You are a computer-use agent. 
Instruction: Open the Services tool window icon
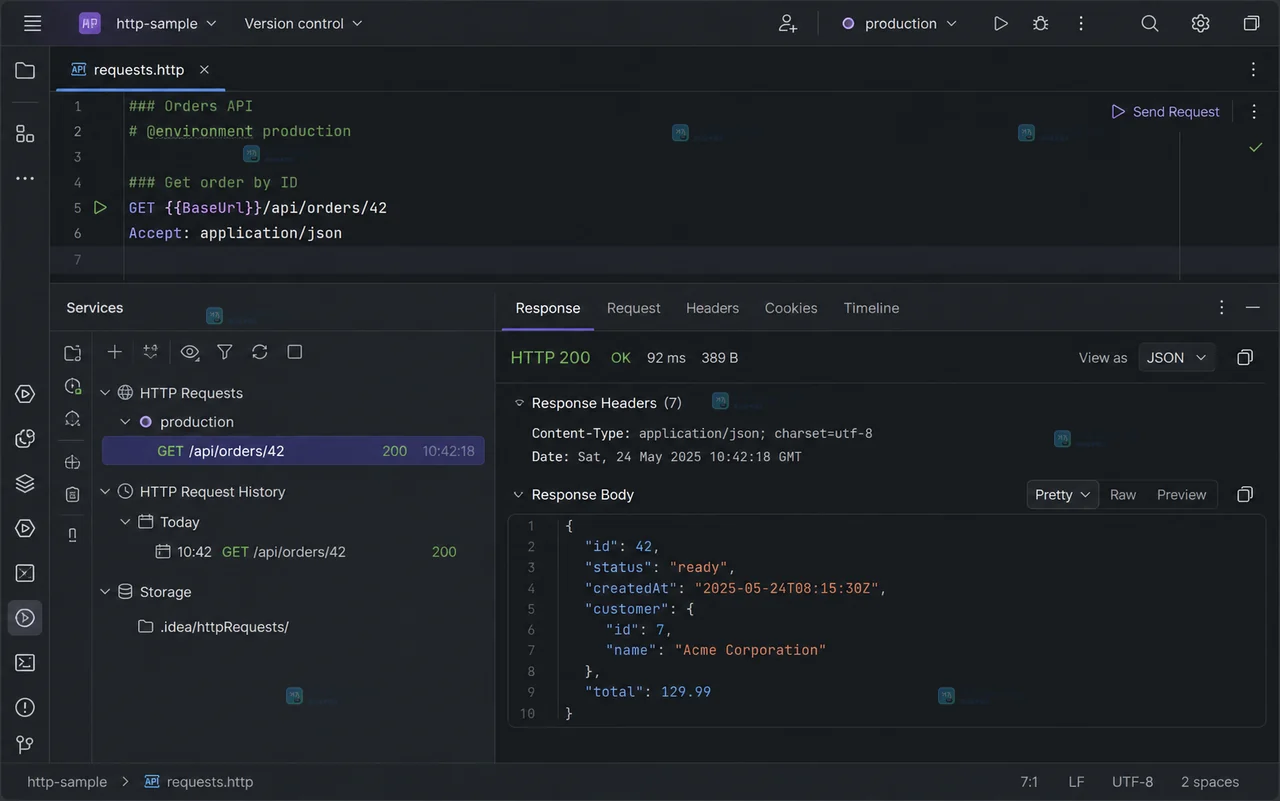[25, 618]
